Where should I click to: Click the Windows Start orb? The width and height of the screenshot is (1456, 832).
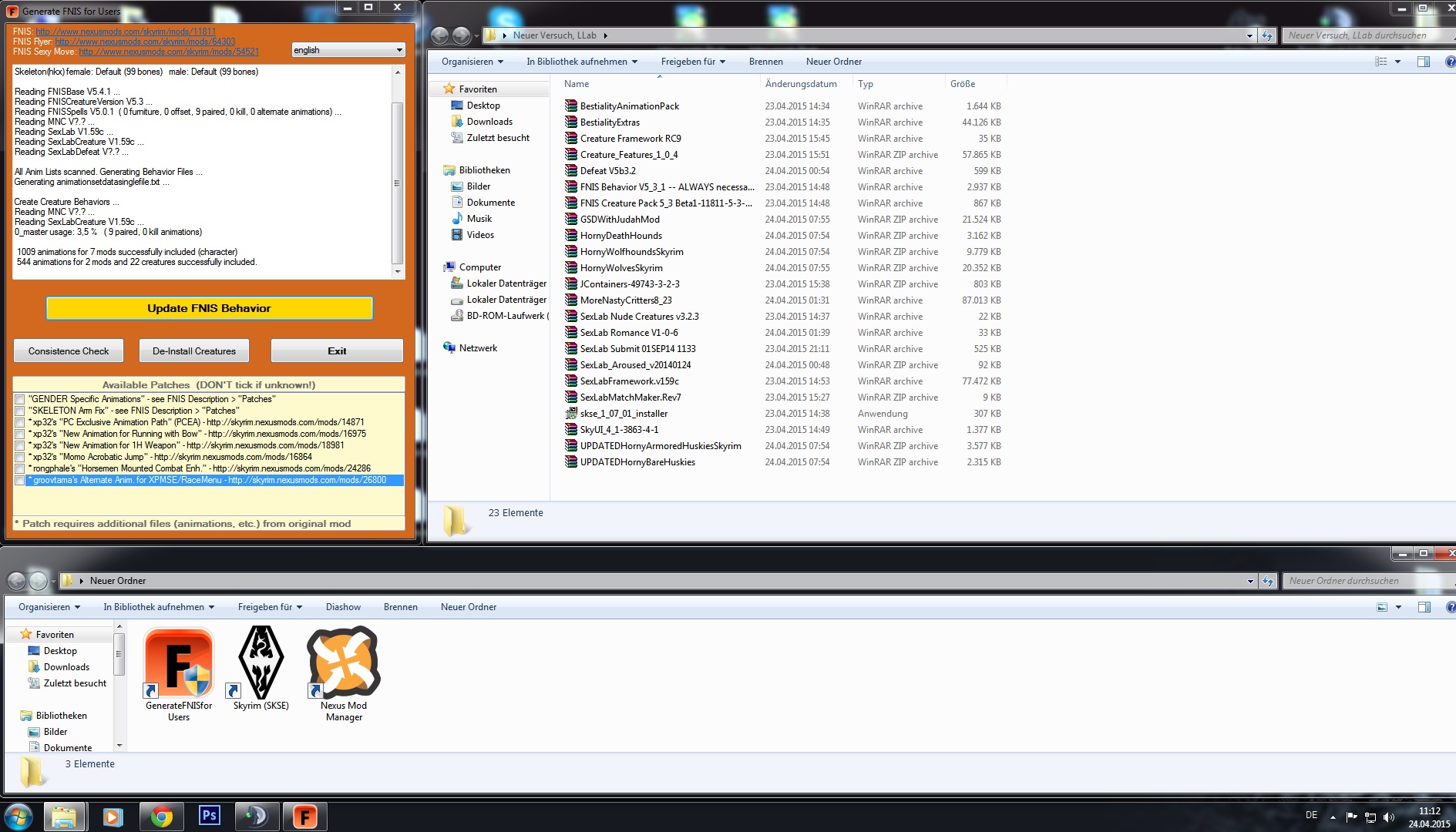click(18, 816)
